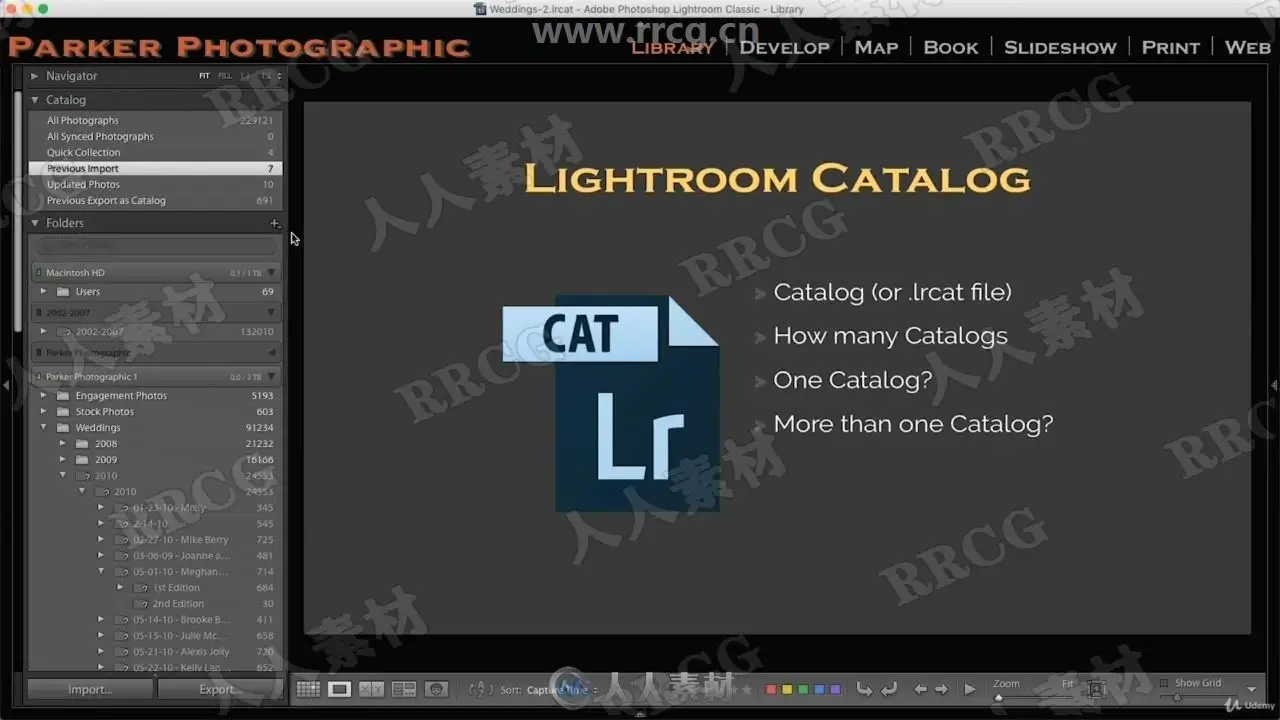Click the 2008 folder icon
This screenshot has height=720, width=1280.
pos(82,444)
